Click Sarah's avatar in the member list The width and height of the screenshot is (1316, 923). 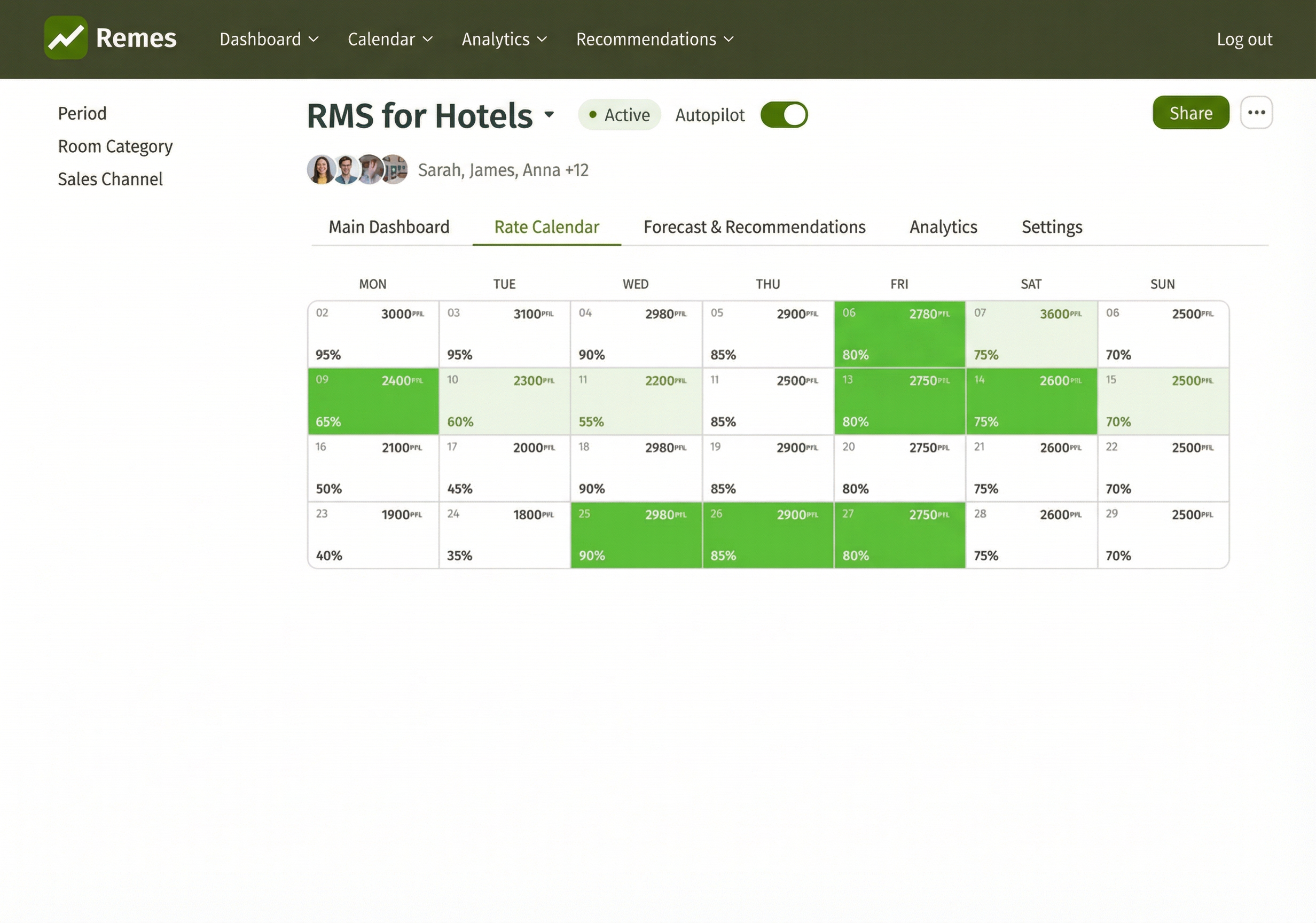click(321, 170)
